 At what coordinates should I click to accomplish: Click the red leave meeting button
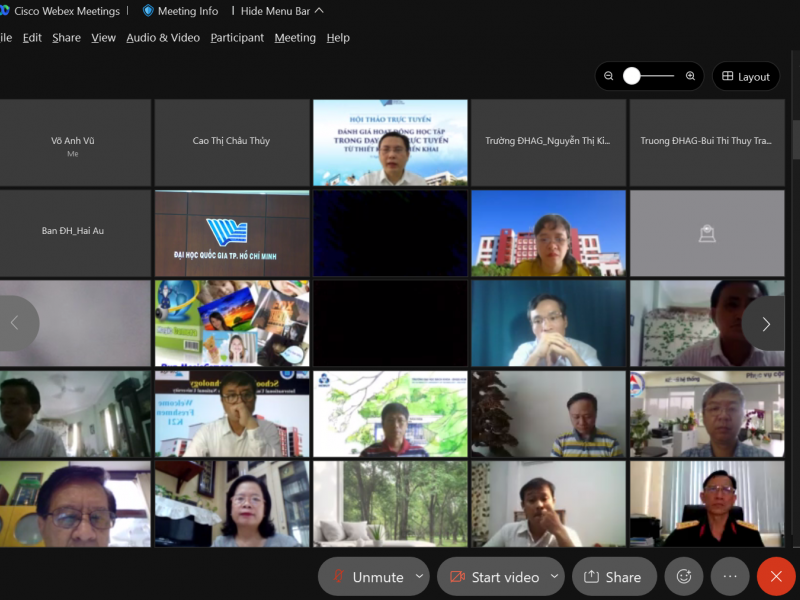[x=776, y=577]
